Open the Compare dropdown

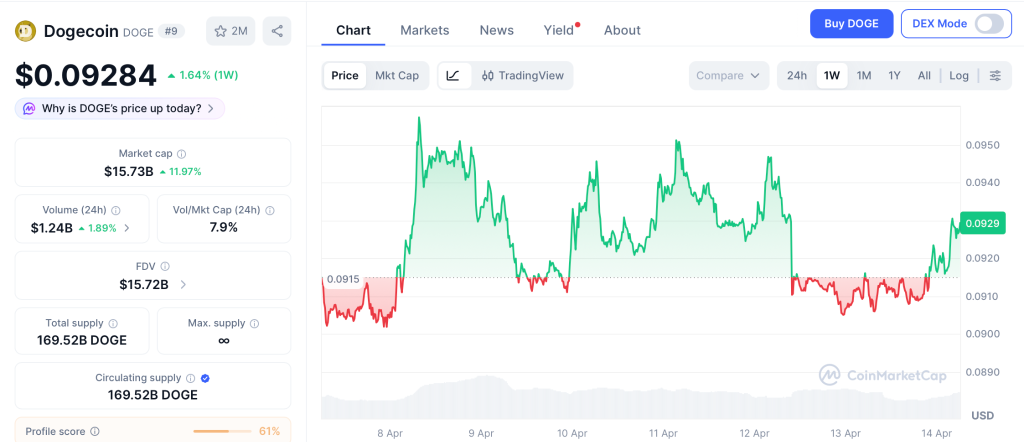[729, 75]
